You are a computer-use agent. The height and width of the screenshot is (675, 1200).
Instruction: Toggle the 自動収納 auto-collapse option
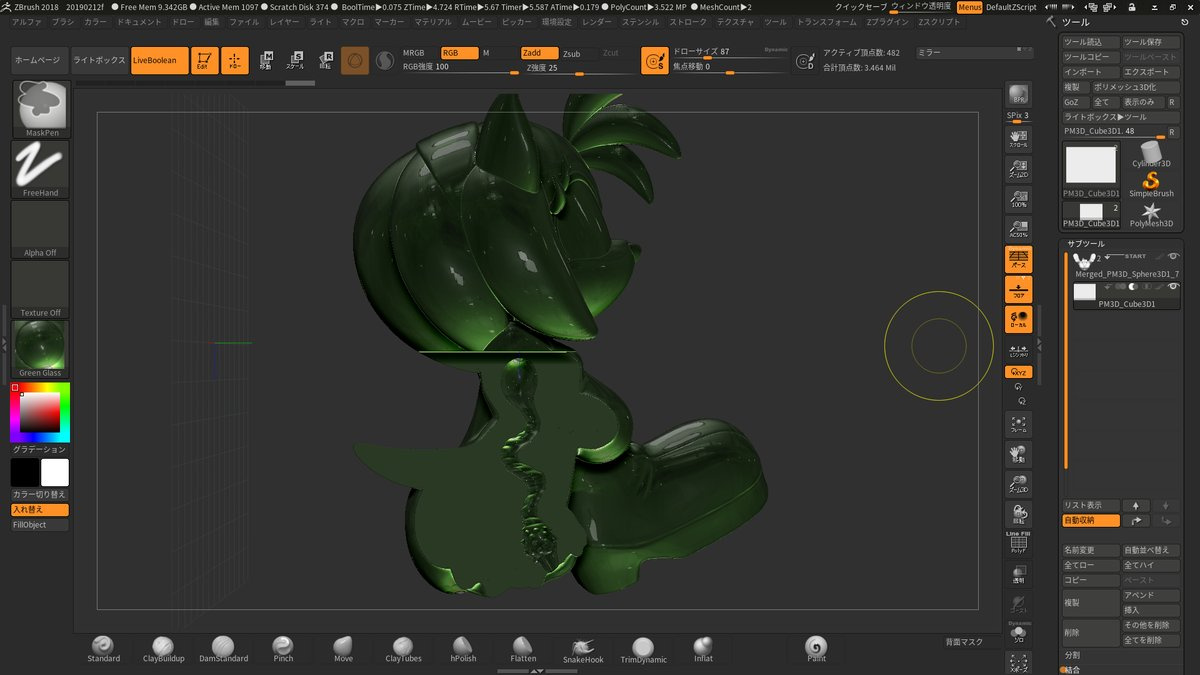pyautogui.click(x=1090, y=521)
